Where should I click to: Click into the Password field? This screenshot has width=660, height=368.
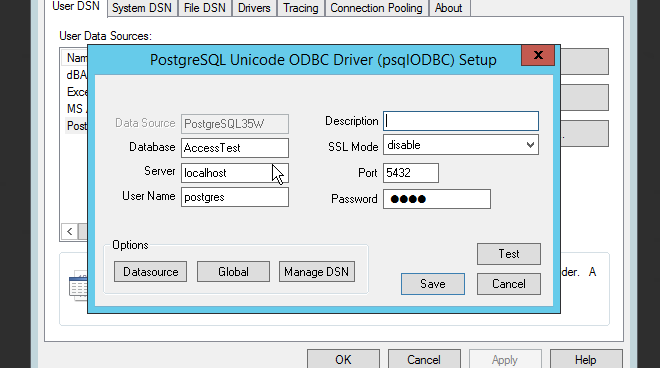[x=437, y=199]
